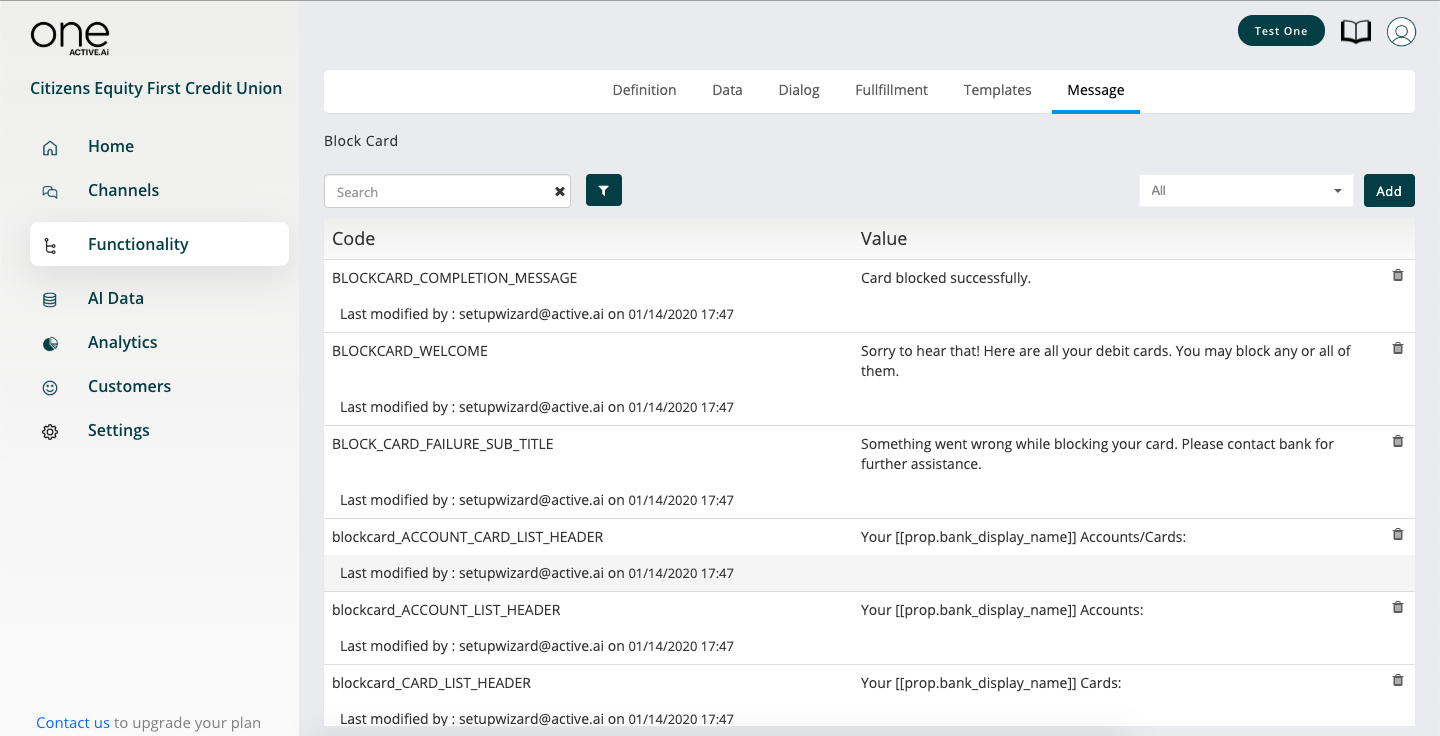Viewport: 1440px width, 736px height.
Task: Select the Message tab
Action: 1096,90
